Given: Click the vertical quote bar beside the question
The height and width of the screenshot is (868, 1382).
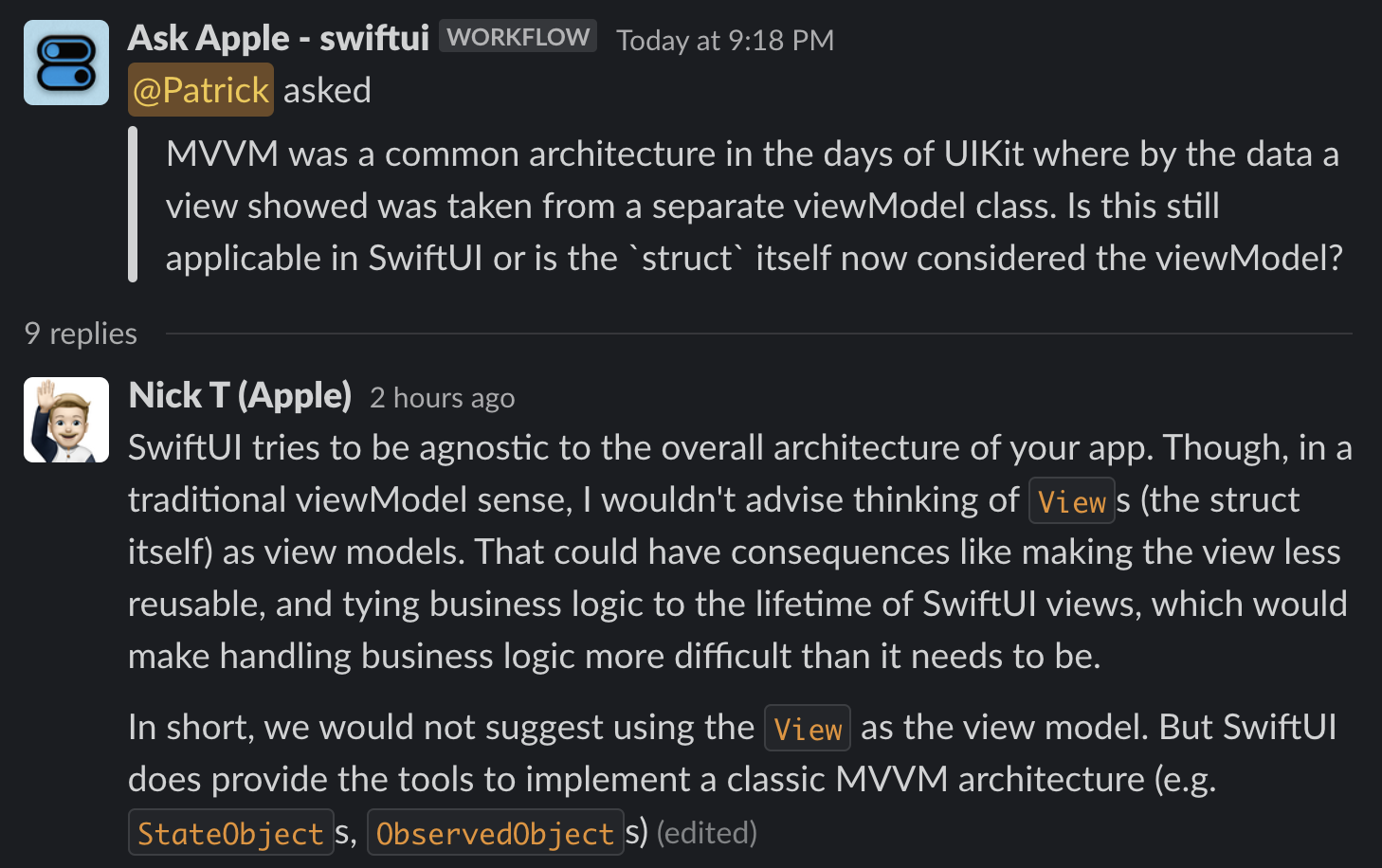Looking at the screenshot, I should 133,205.
